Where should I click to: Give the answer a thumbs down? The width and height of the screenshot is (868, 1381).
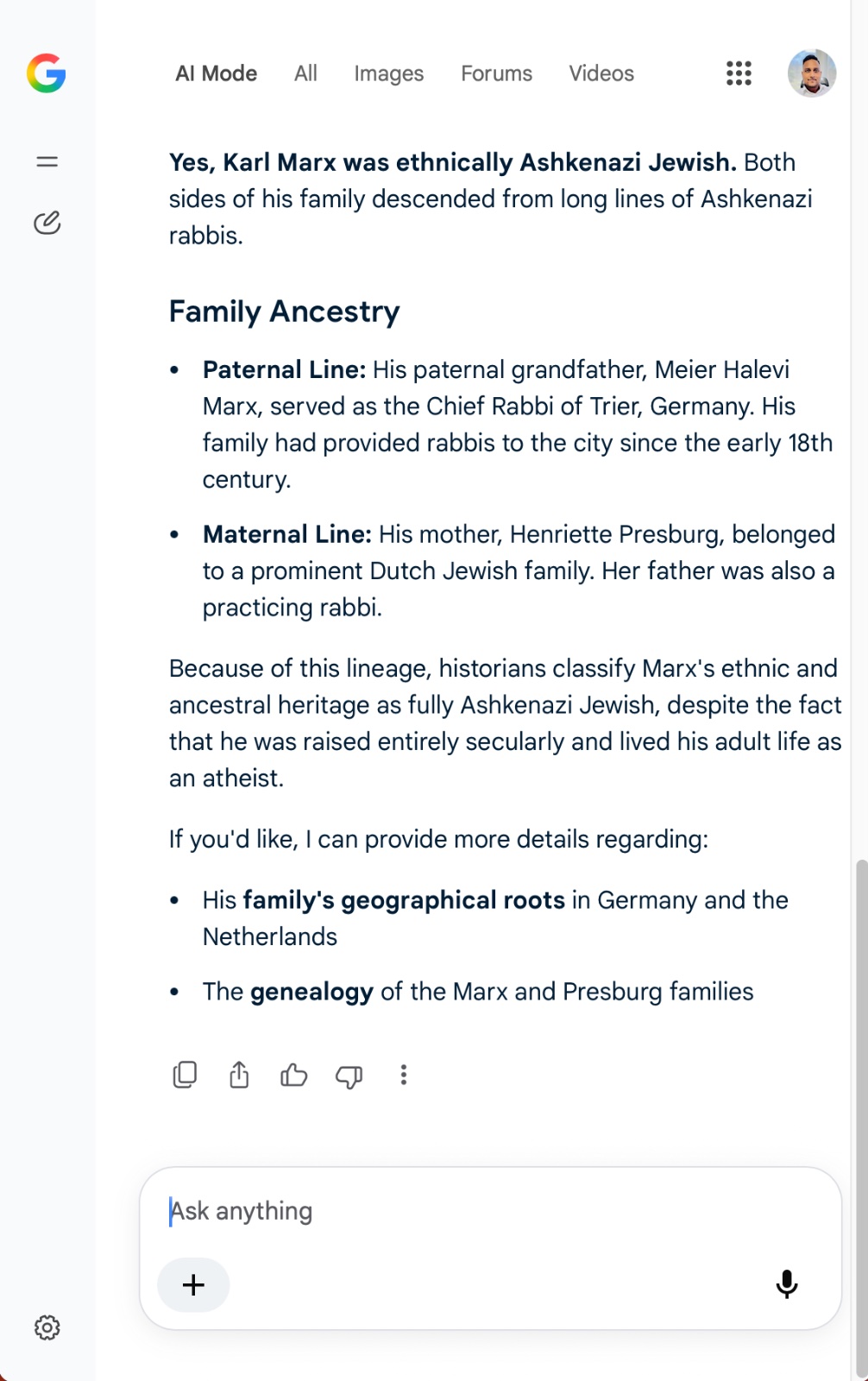349,1075
